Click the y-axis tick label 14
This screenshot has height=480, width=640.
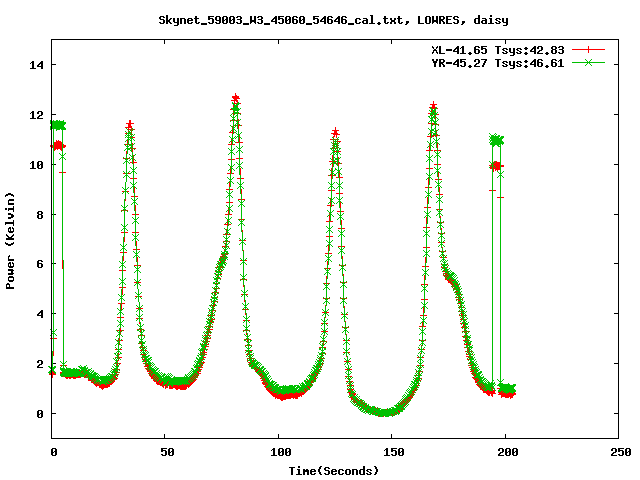36,65
